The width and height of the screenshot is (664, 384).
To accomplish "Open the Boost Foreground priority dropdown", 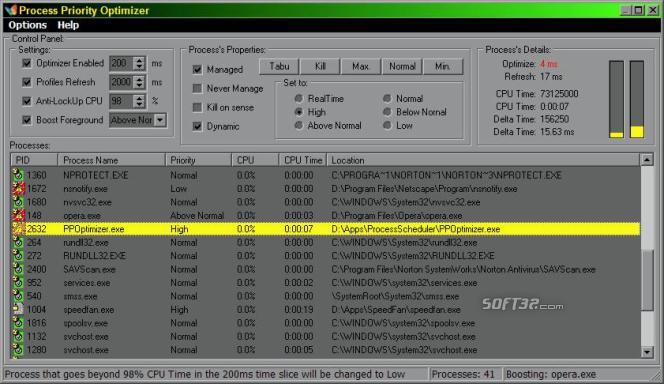I will (160, 120).
